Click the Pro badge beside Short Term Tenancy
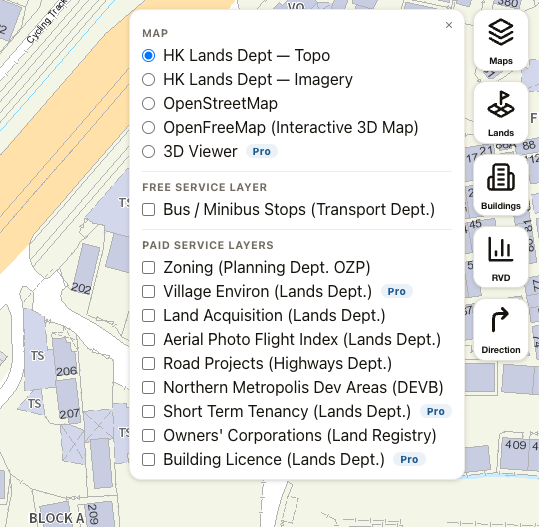Screen dimensions: 539x527 coord(436,411)
